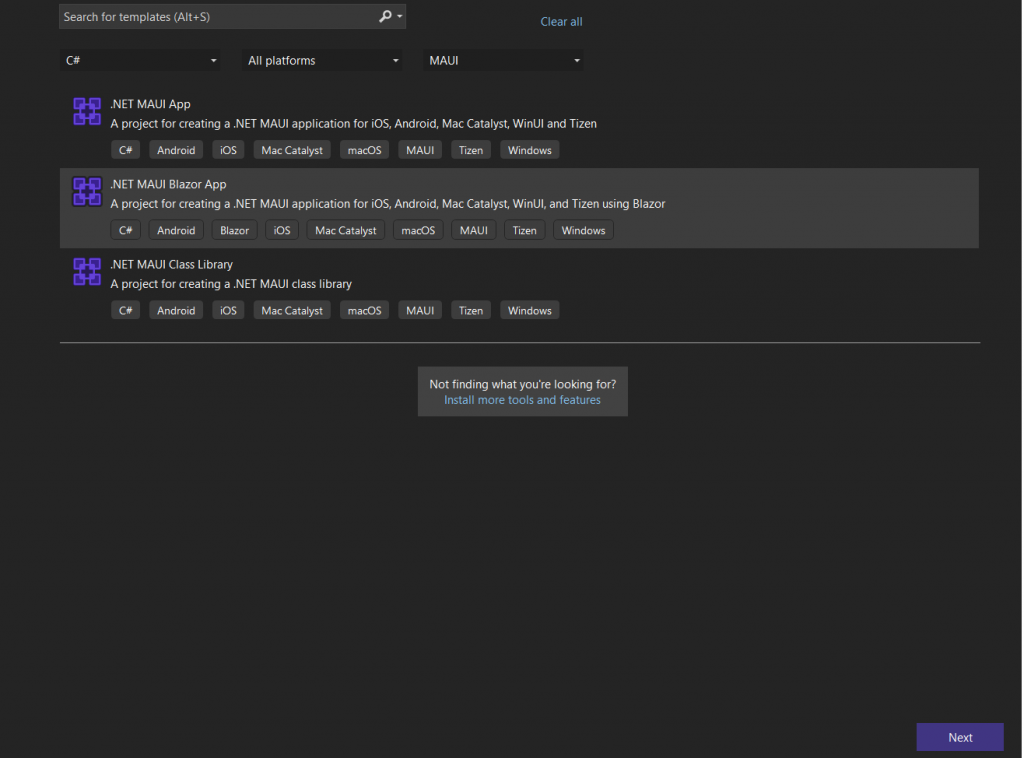Click the search magnifier icon
The width and height of the screenshot is (1024, 758).
coord(385,16)
